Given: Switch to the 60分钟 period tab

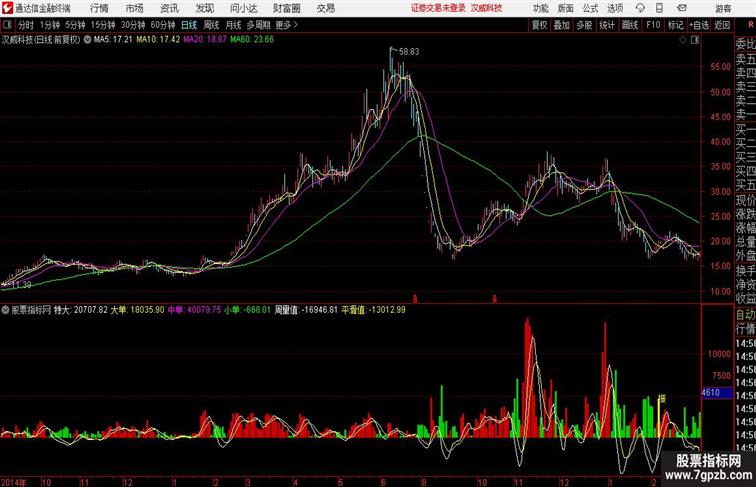Looking at the screenshot, I should point(163,25).
